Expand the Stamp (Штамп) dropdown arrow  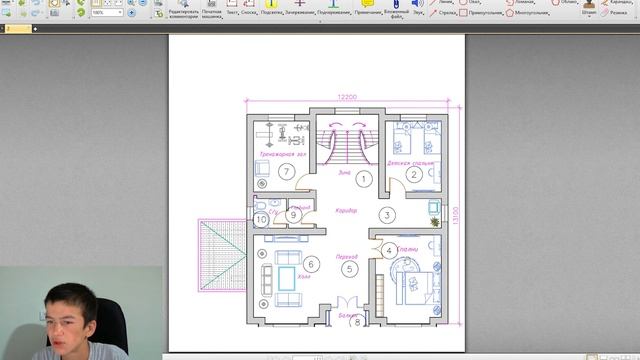pyautogui.click(x=589, y=16)
